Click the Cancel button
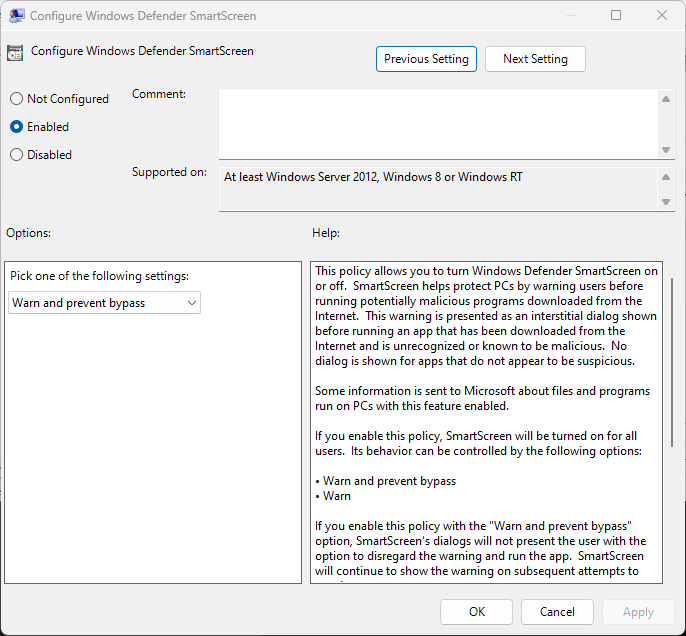Viewport: 686px width, 636px height. click(557, 612)
